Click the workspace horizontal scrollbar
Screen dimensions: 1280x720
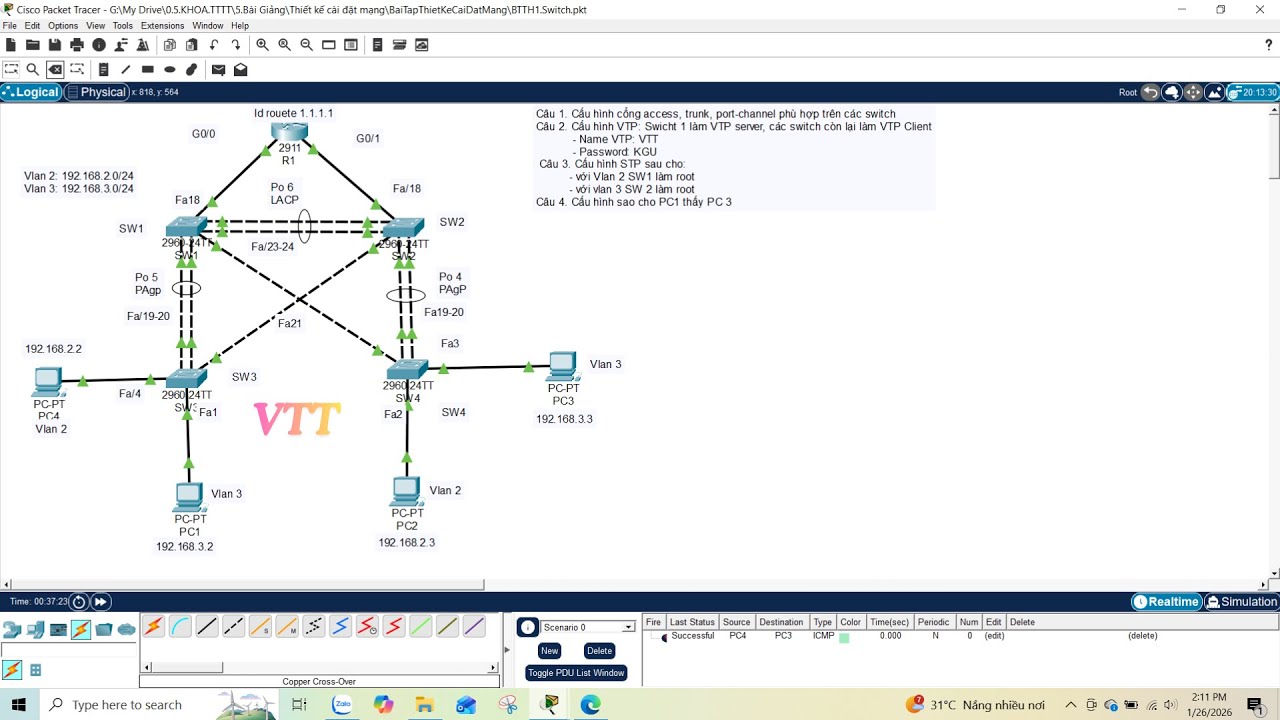(248, 584)
